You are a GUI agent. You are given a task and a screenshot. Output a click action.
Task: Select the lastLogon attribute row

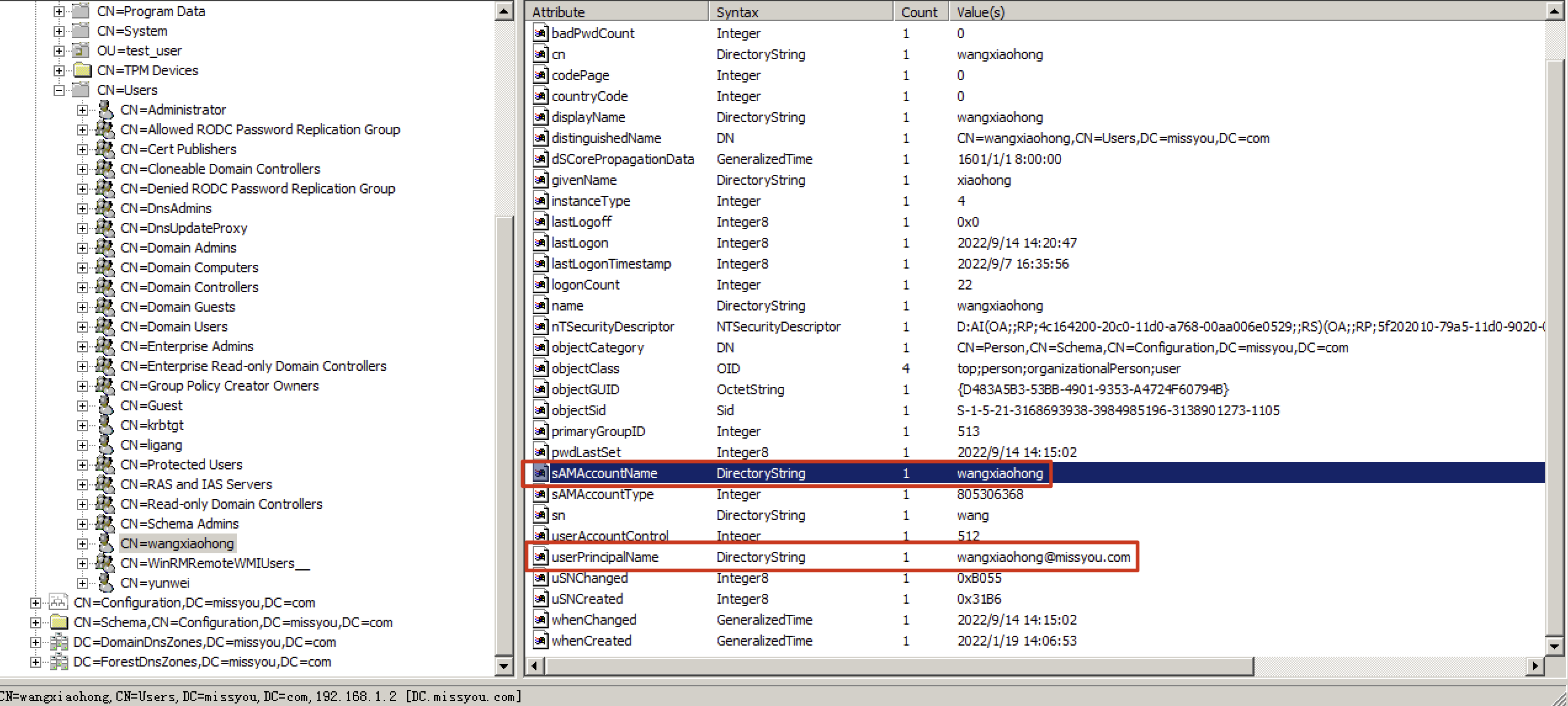[x=580, y=243]
